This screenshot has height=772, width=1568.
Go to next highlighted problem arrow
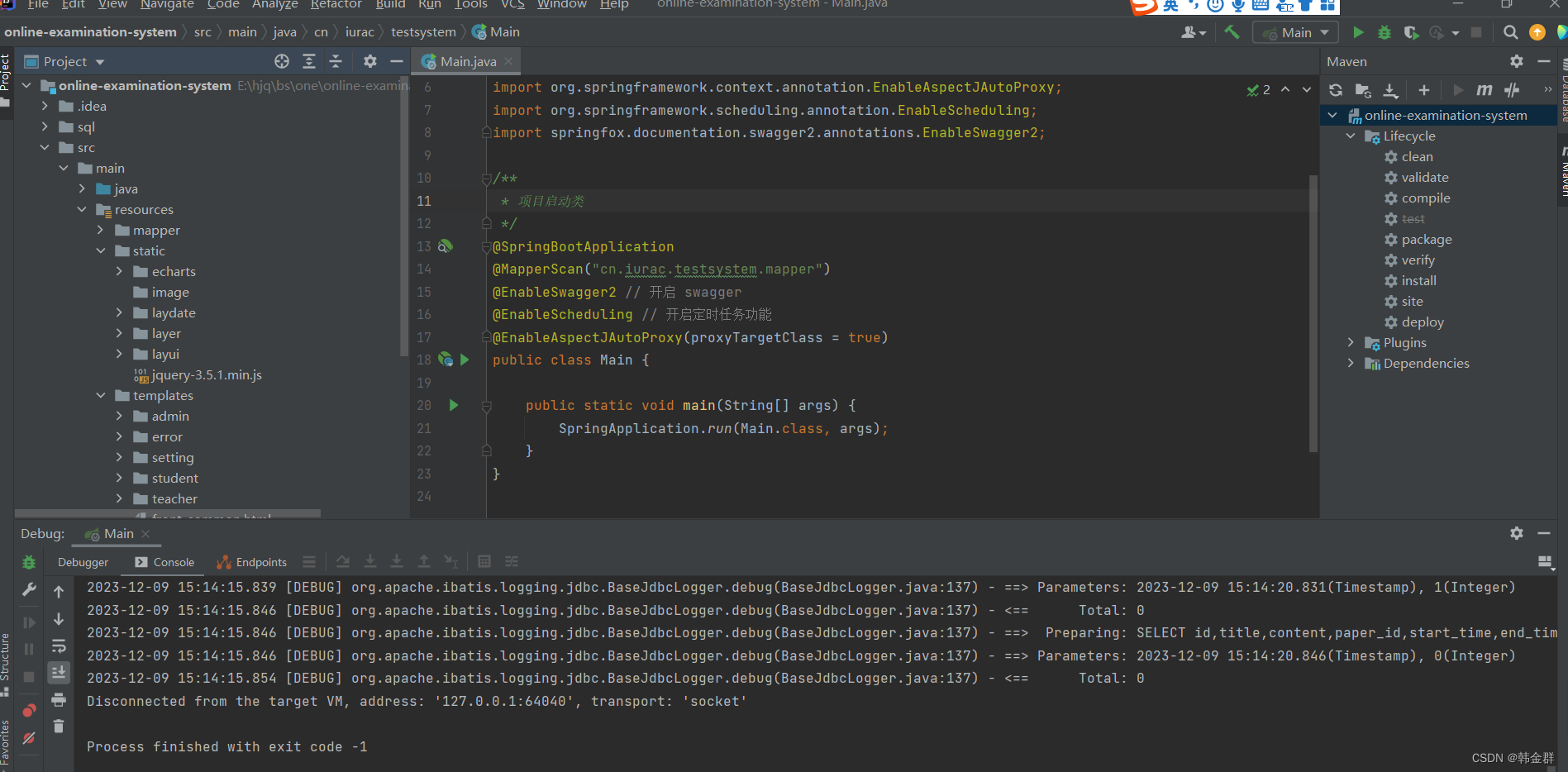pyautogui.click(x=1306, y=89)
